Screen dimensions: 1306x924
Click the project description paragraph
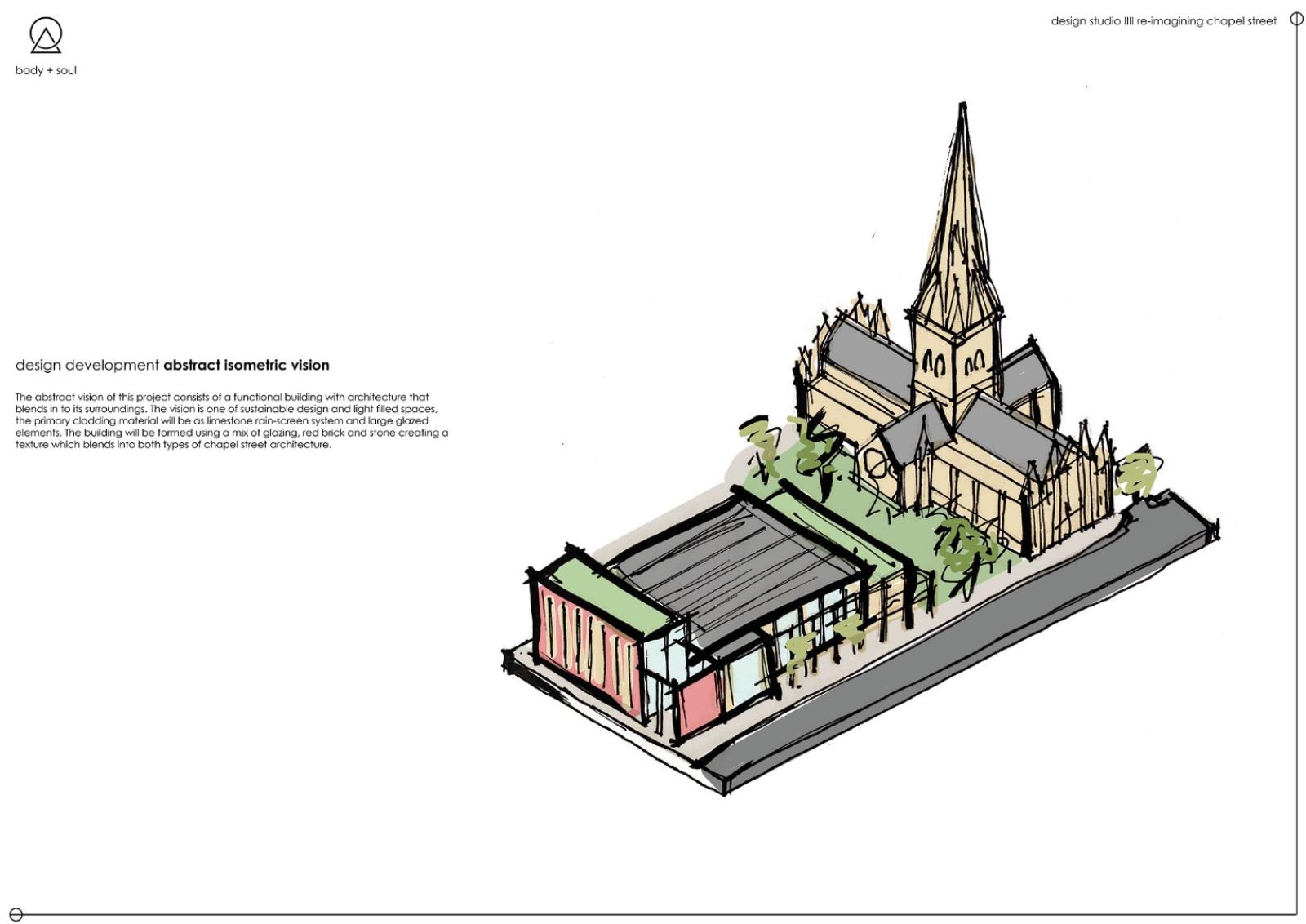[231, 421]
